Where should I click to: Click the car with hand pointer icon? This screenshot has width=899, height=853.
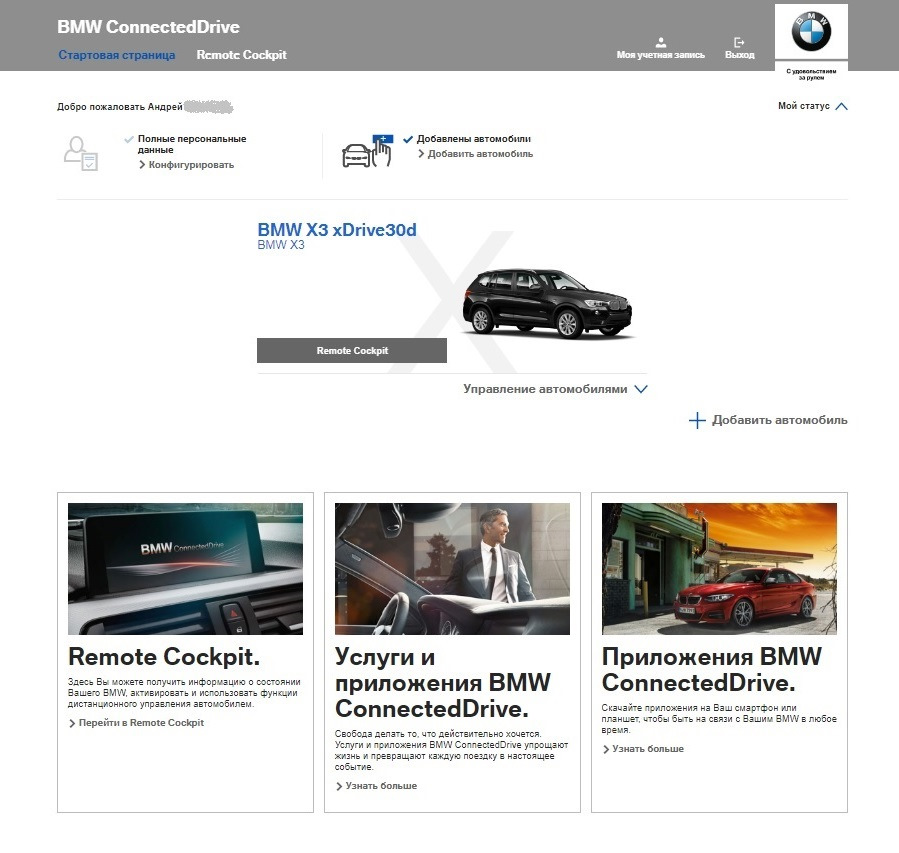[x=367, y=151]
